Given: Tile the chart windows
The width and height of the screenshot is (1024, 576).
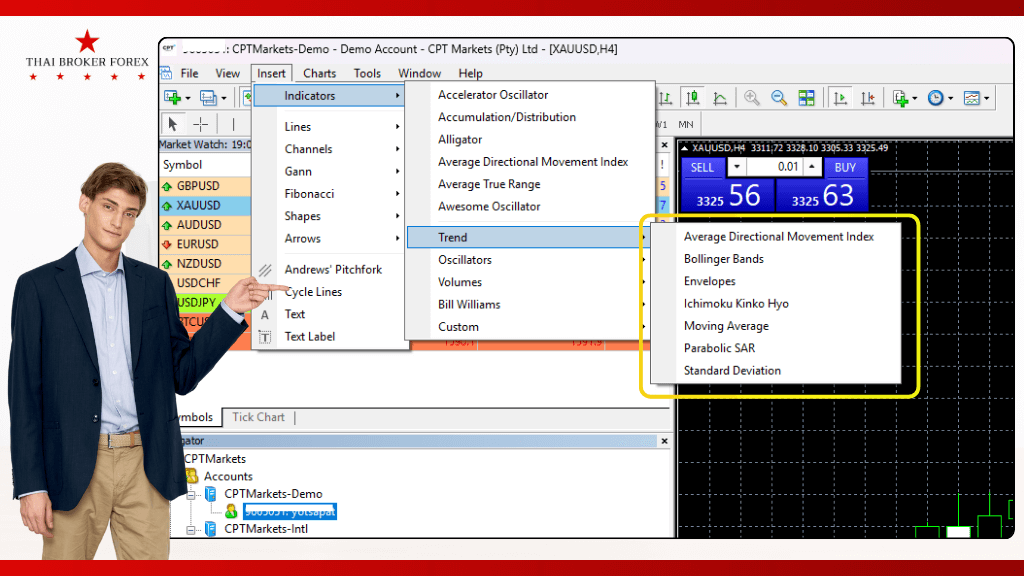Looking at the screenshot, I should click(x=807, y=98).
